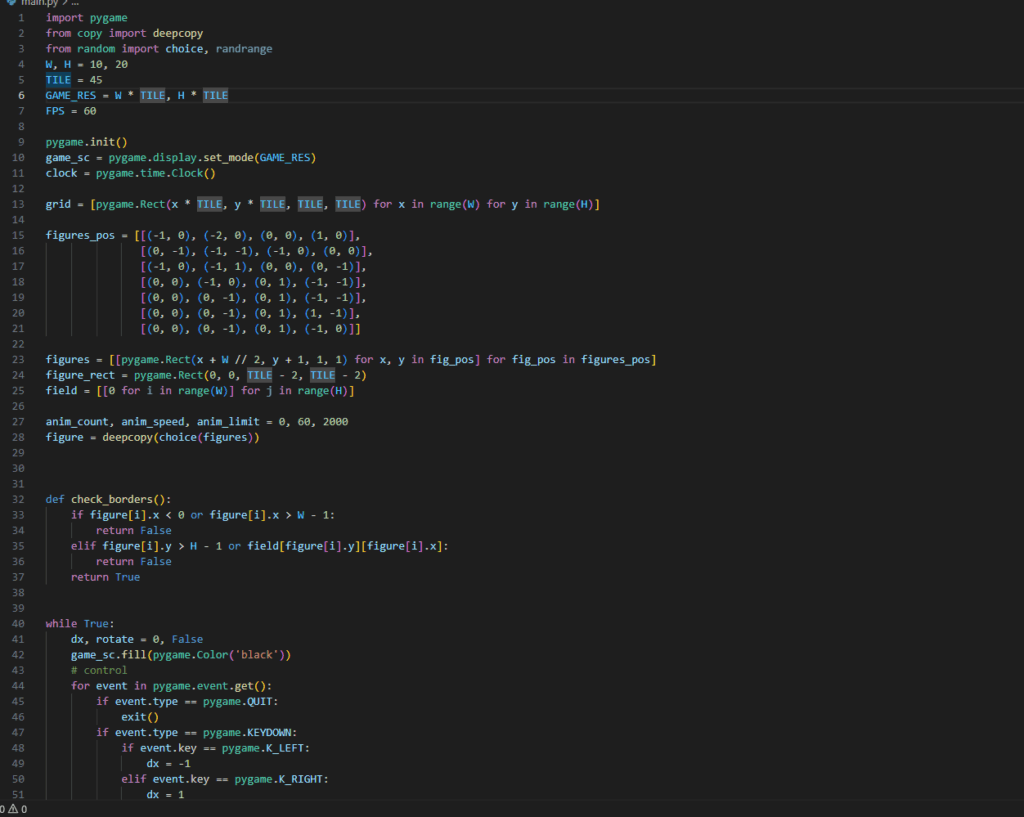Viewport: 1024px width, 817px height.
Task: Select main.py in the breadcrumb bar
Action: (x=37, y=3)
